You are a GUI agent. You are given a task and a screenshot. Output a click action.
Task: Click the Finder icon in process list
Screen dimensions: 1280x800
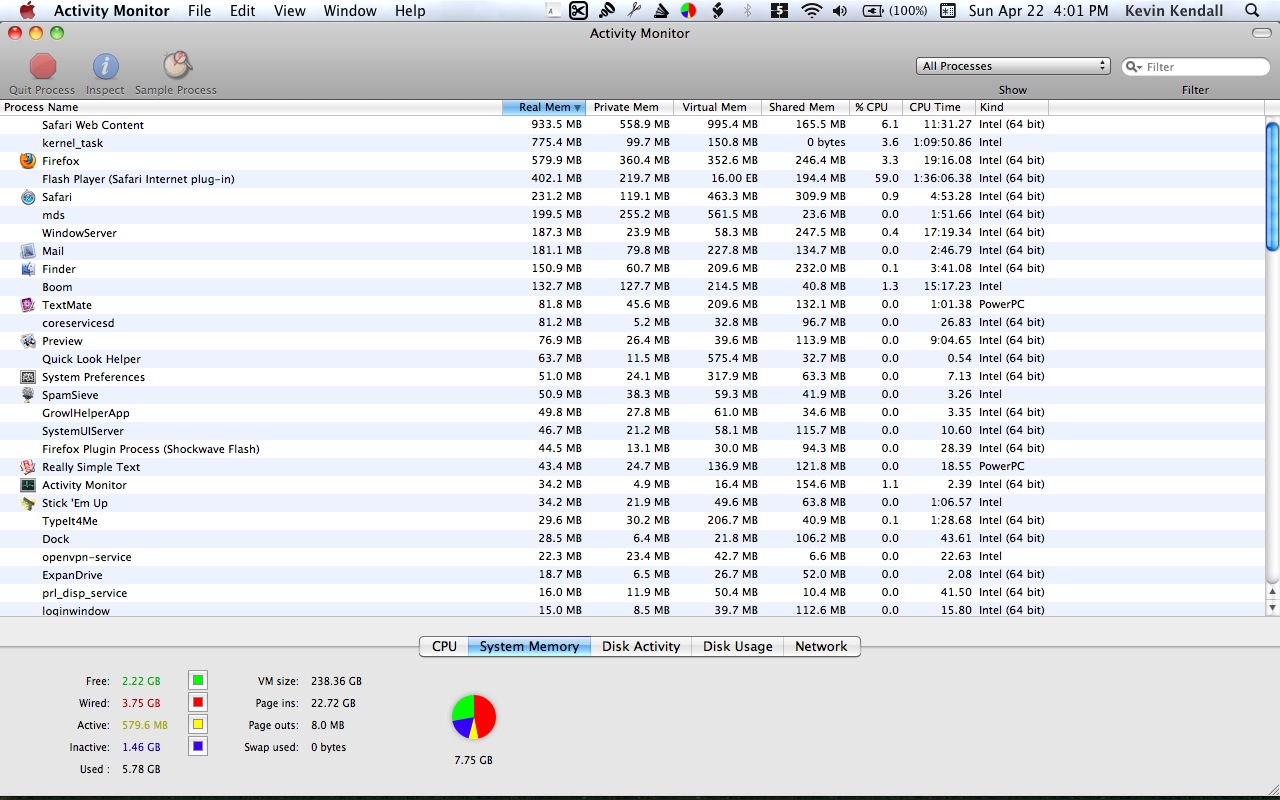pyautogui.click(x=28, y=269)
